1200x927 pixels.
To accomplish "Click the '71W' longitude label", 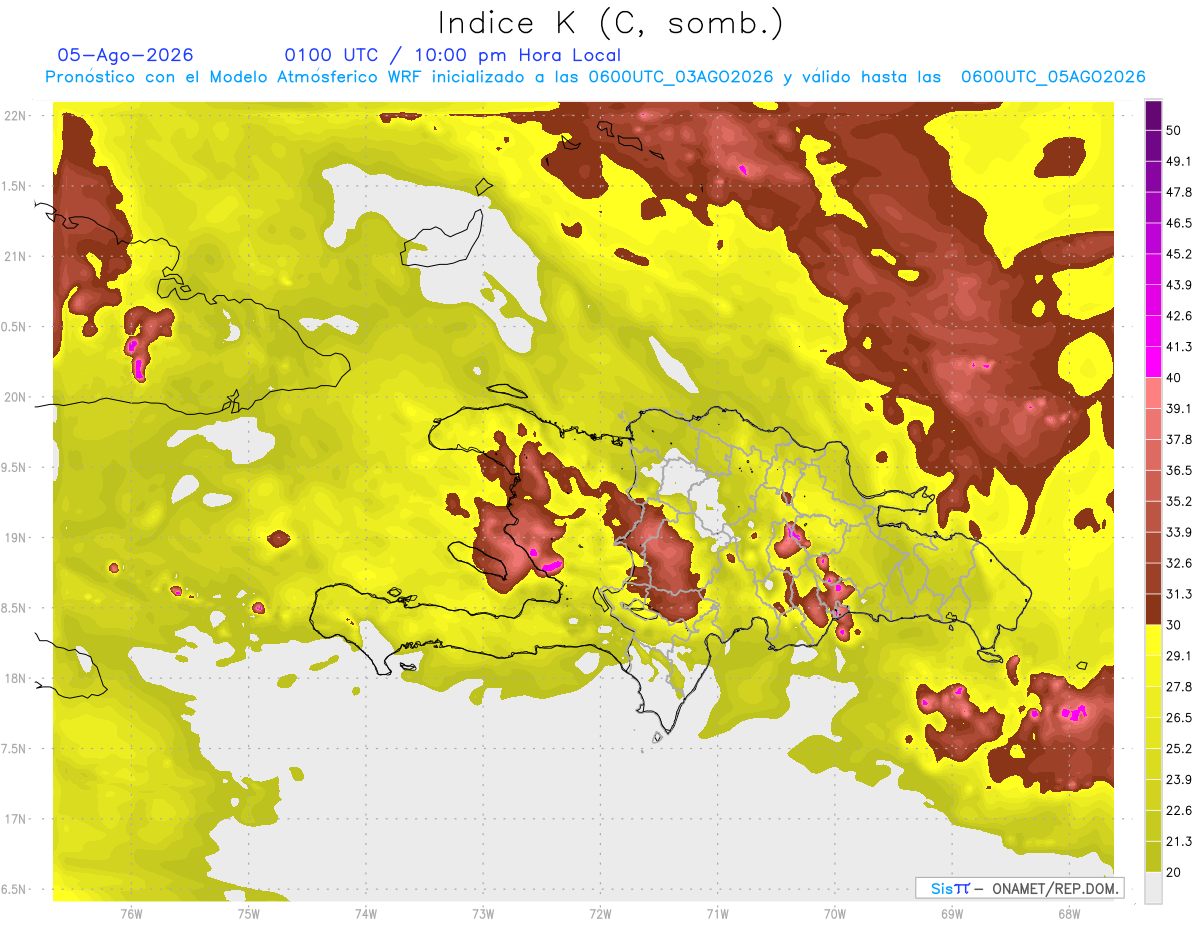I will coord(717,913).
